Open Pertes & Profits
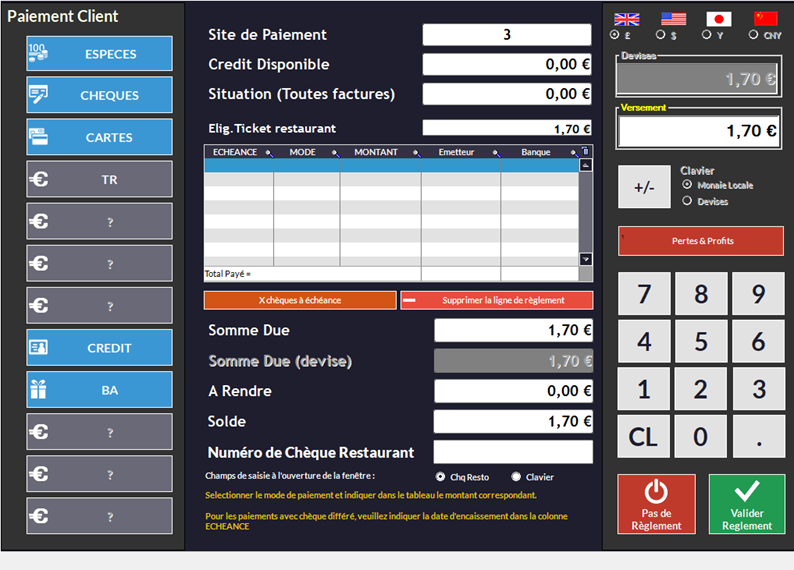Image resolution: width=794 pixels, height=570 pixels. (x=701, y=241)
